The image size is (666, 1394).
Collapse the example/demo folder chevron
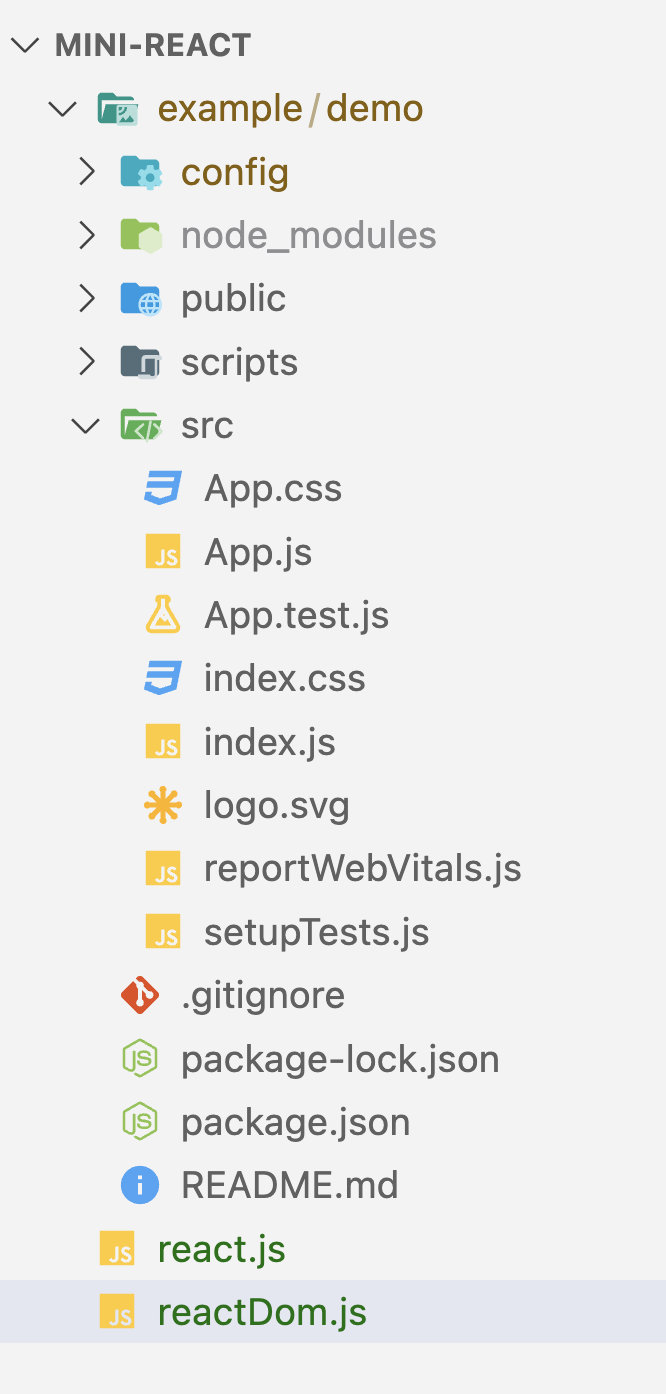tap(63, 108)
